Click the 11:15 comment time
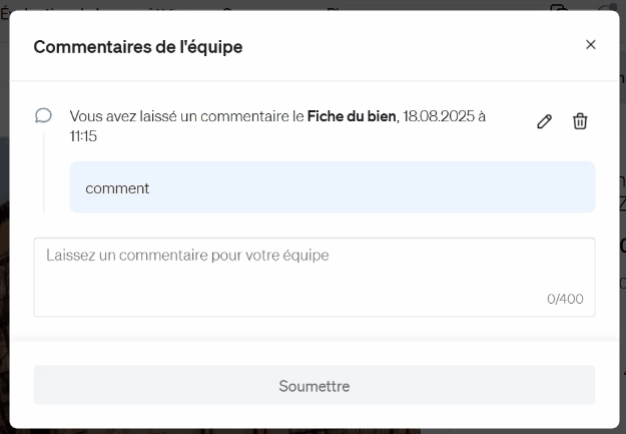Screen dimensions: 626x434 (83, 136)
